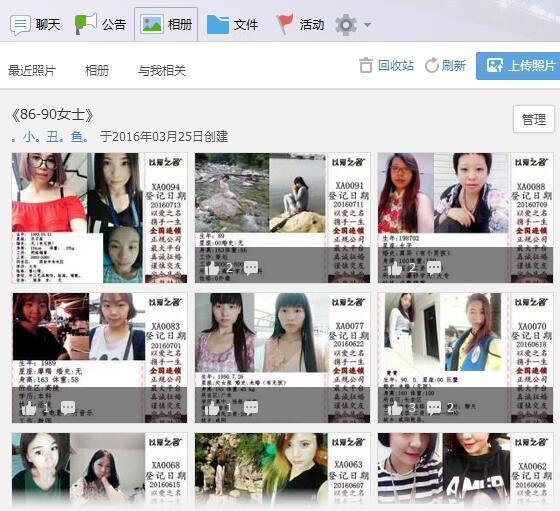Screen dimensions: 560x511
Task: Switch to 相册 sub-tab below toolbar
Action: pos(97,70)
